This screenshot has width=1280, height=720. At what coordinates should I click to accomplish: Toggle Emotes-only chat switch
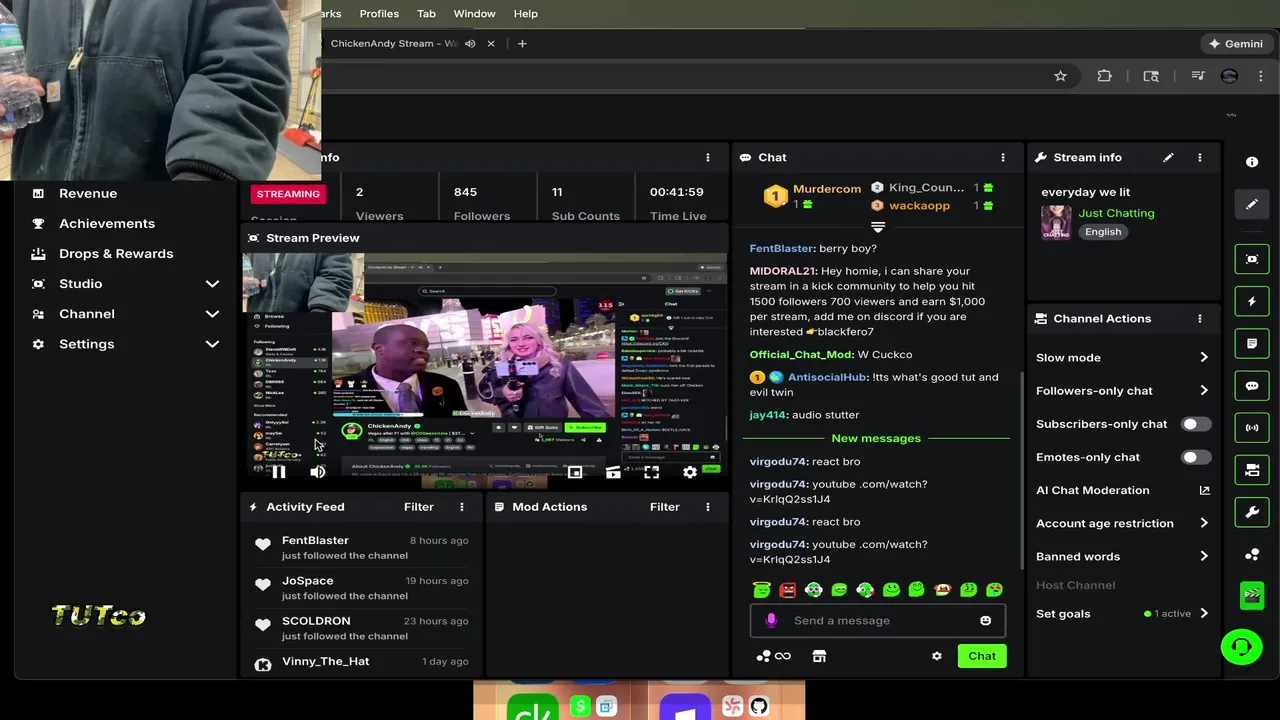click(x=1195, y=457)
